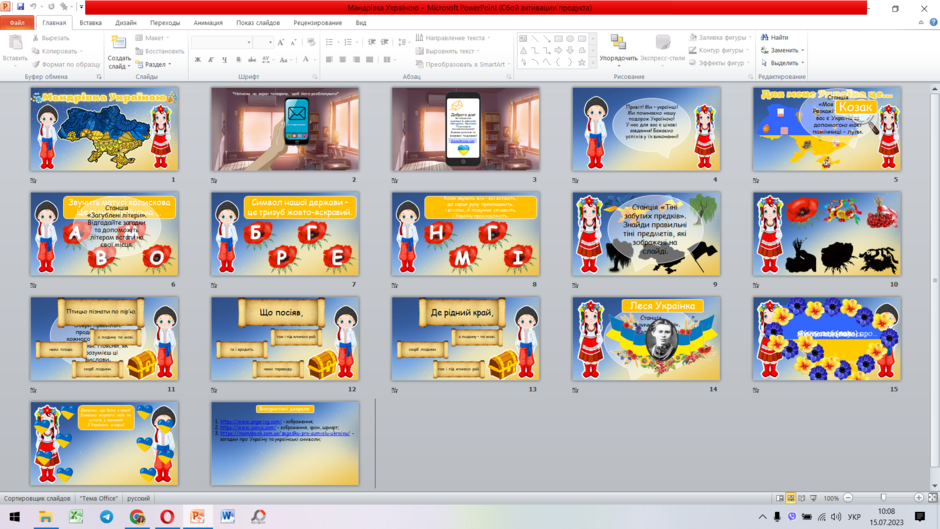Image resolution: width=940 pixels, height=529 pixels.
Task: Expand the Select dropdown in Editing group
Action: pyautogui.click(x=782, y=63)
